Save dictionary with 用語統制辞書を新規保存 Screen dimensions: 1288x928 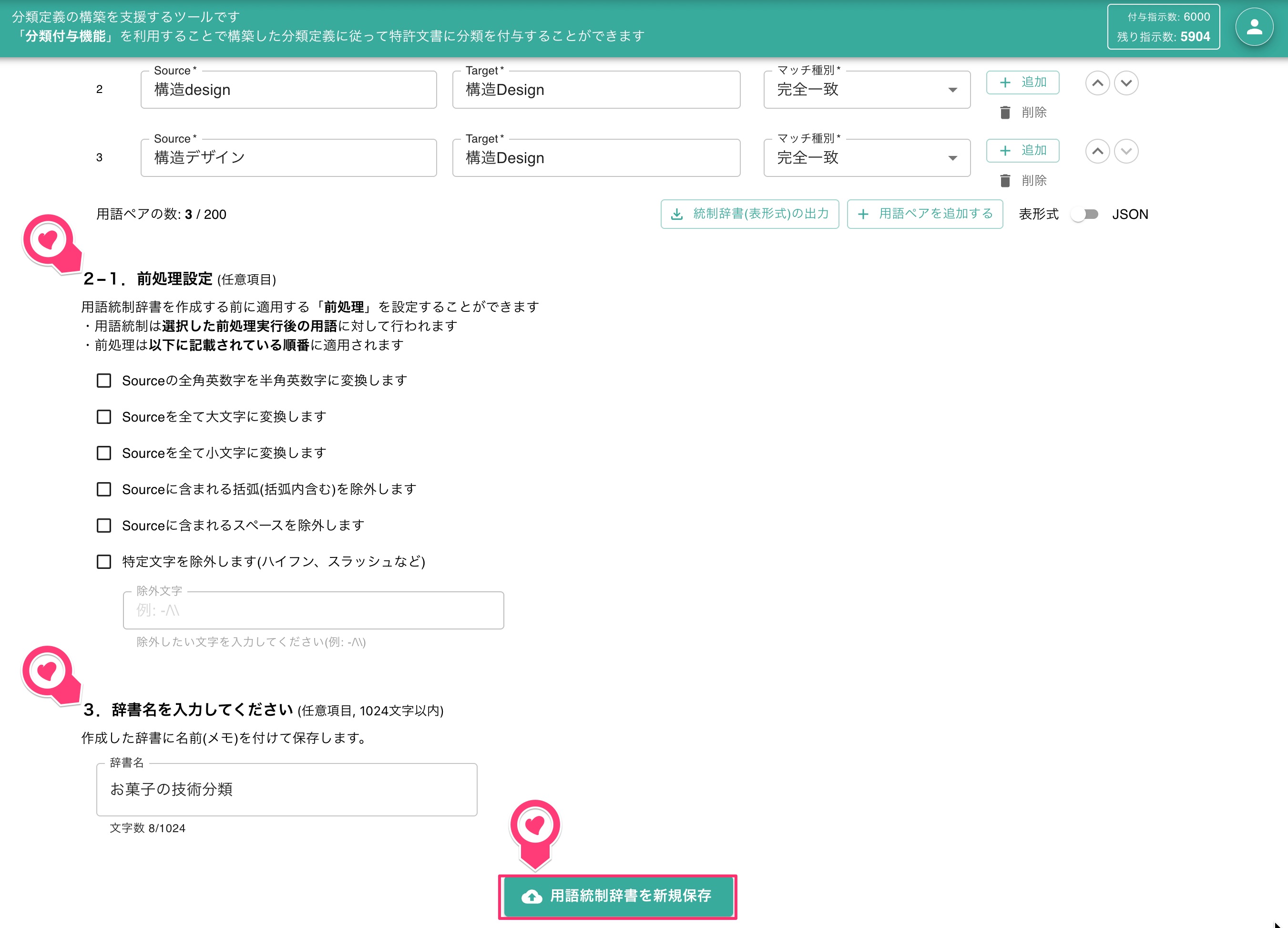point(618,896)
